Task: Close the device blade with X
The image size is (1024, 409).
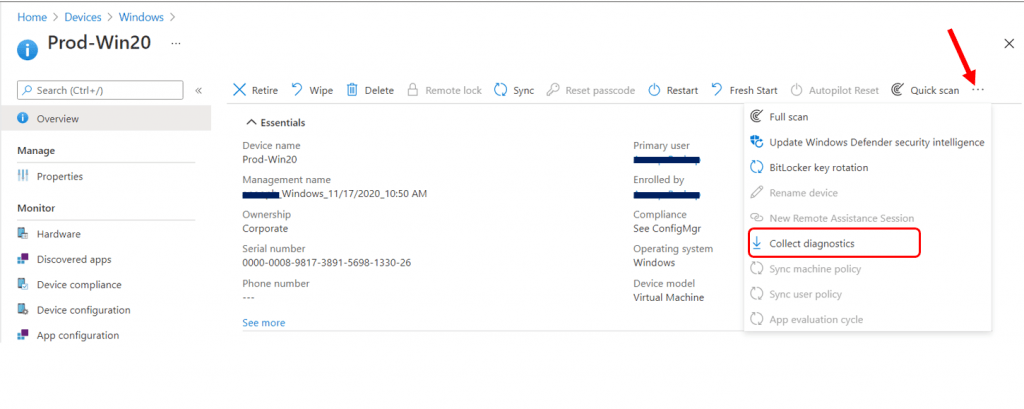Action: pyautogui.click(x=1008, y=43)
